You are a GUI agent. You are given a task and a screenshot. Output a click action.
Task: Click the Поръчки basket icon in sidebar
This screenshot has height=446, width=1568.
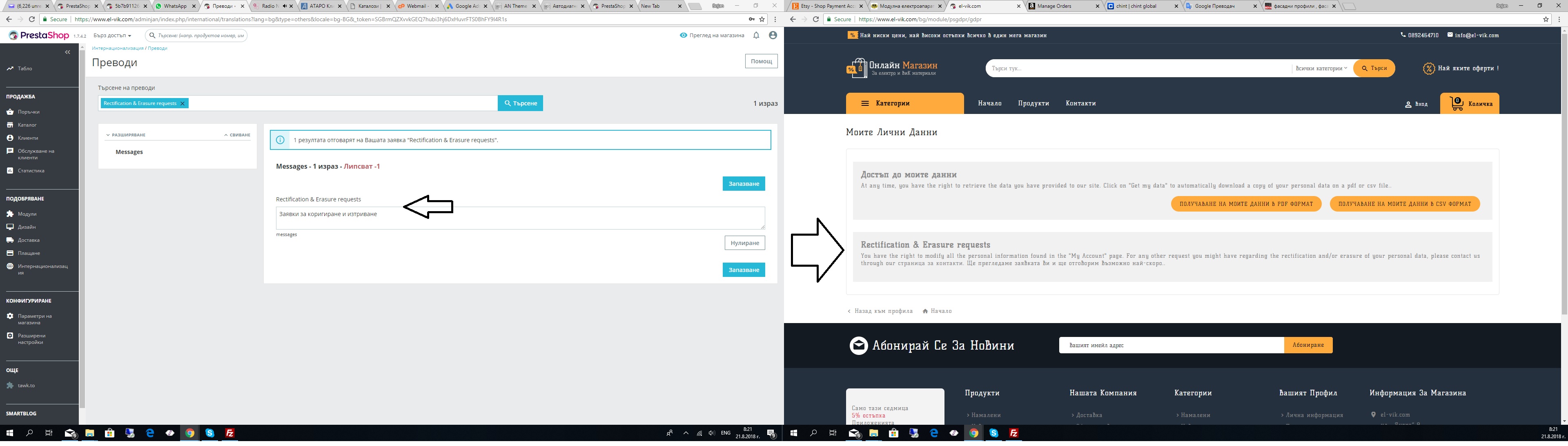(x=10, y=112)
